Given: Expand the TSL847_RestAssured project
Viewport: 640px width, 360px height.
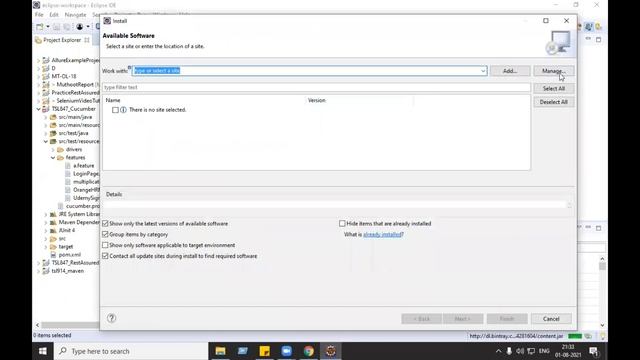Looking at the screenshot, I should [x=39, y=263].
